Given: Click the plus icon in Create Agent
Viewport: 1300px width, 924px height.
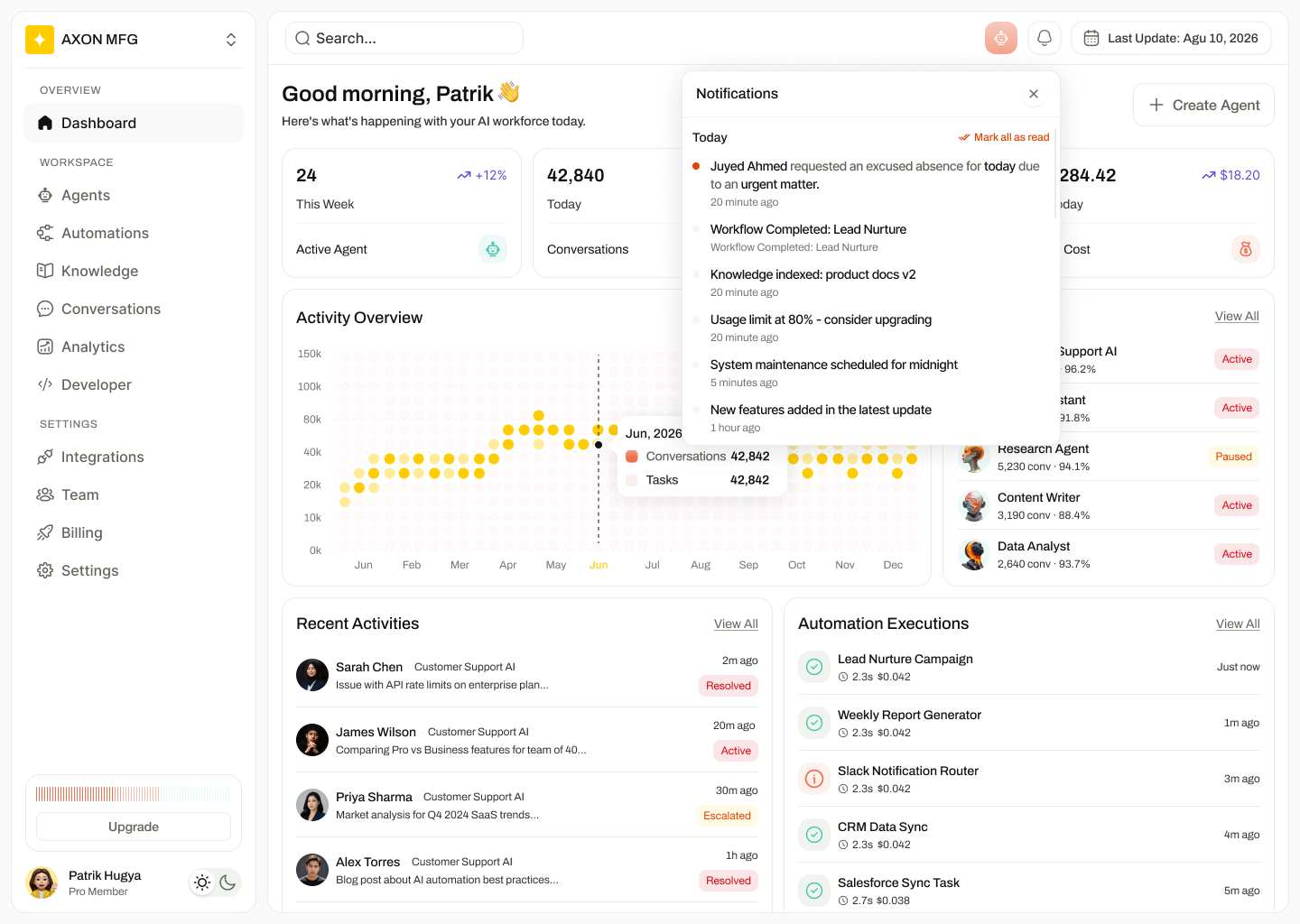Looking at the screenshot, I should (1156, 105).
